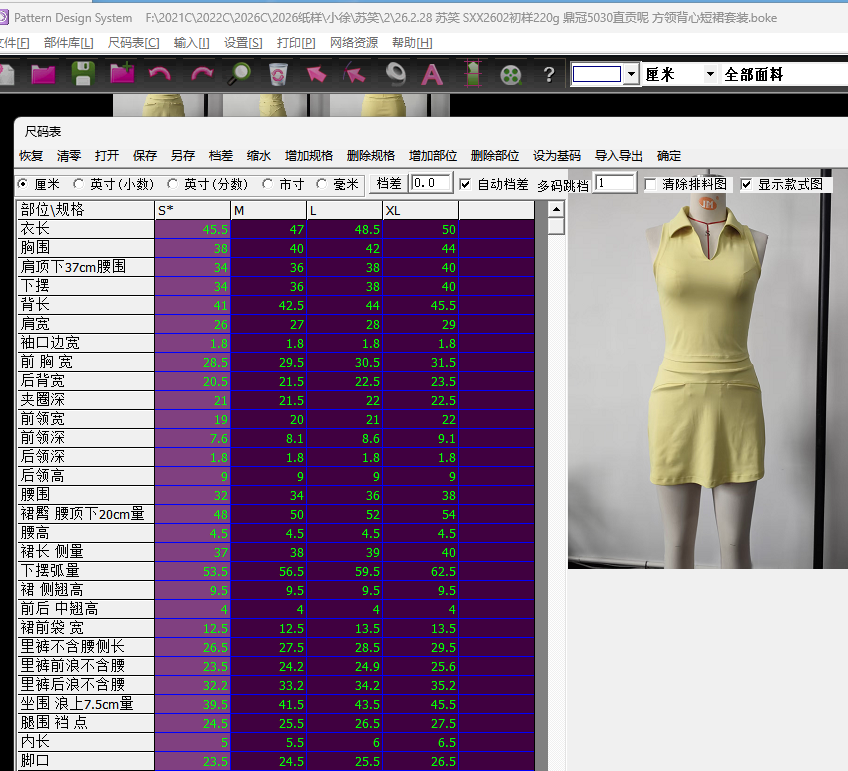Open the 打印[P] menu
The image size is (848, 771).
point(295,43)
